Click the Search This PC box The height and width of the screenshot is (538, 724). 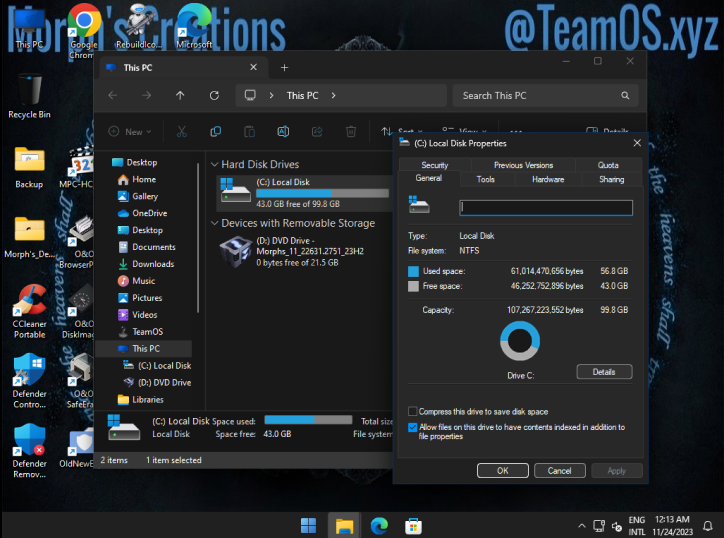[x=545, y=96]
